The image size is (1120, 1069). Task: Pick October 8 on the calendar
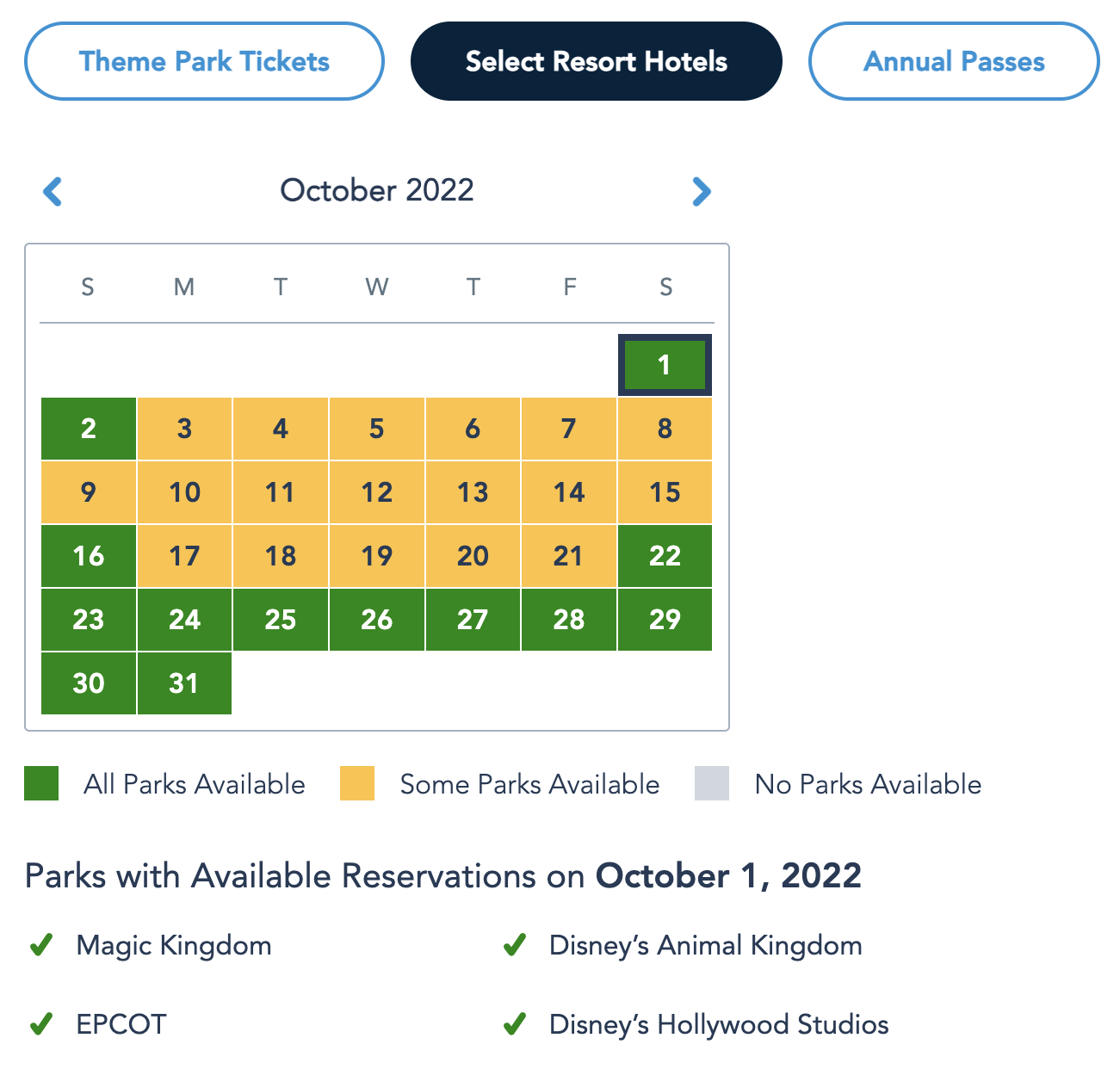pos(665,429)
